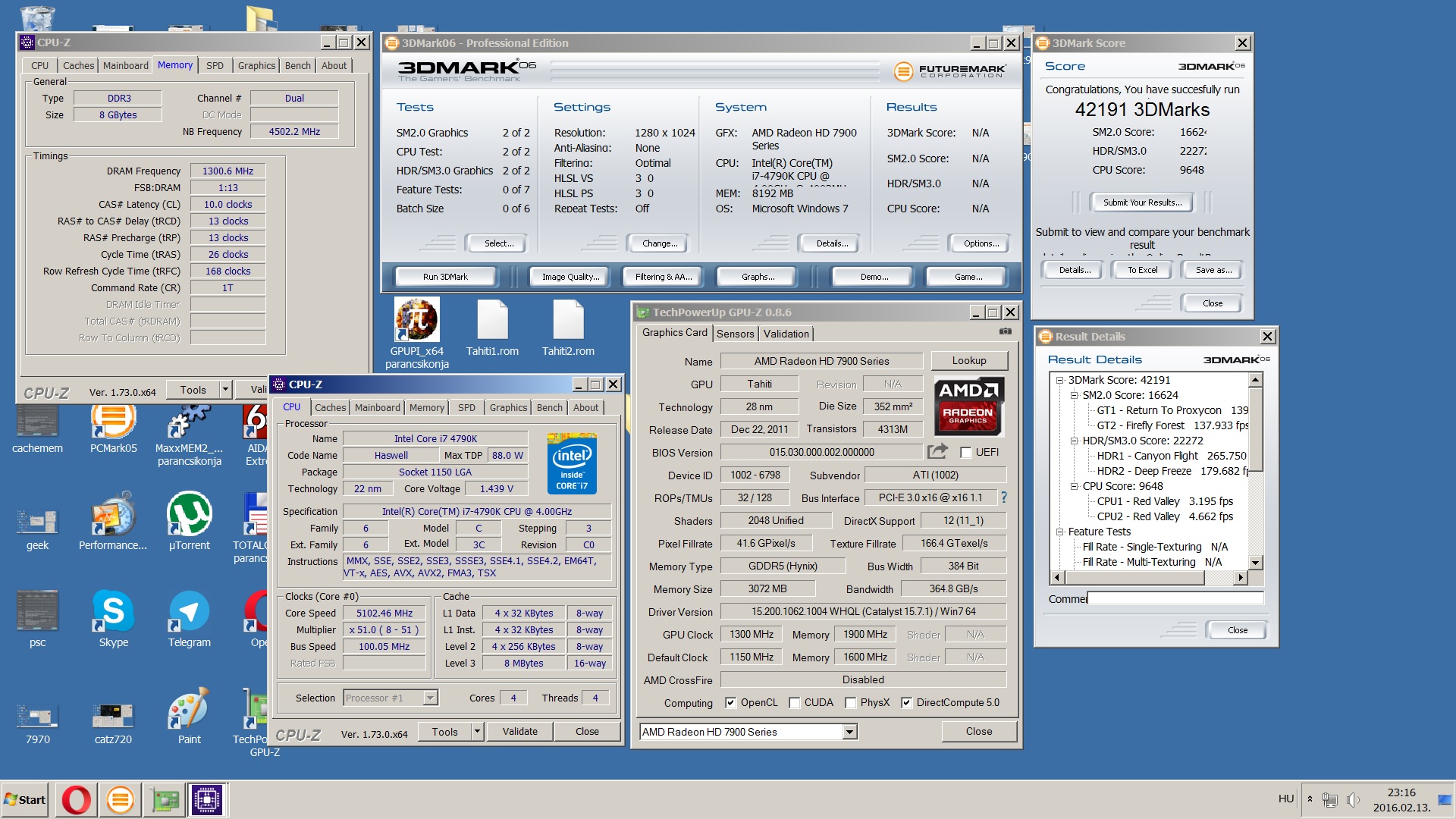The height and width of the screenshot is (819, 1456).
Task: Toggle the UEFI checkbox in GPU-Z
Action: [966, 452]
